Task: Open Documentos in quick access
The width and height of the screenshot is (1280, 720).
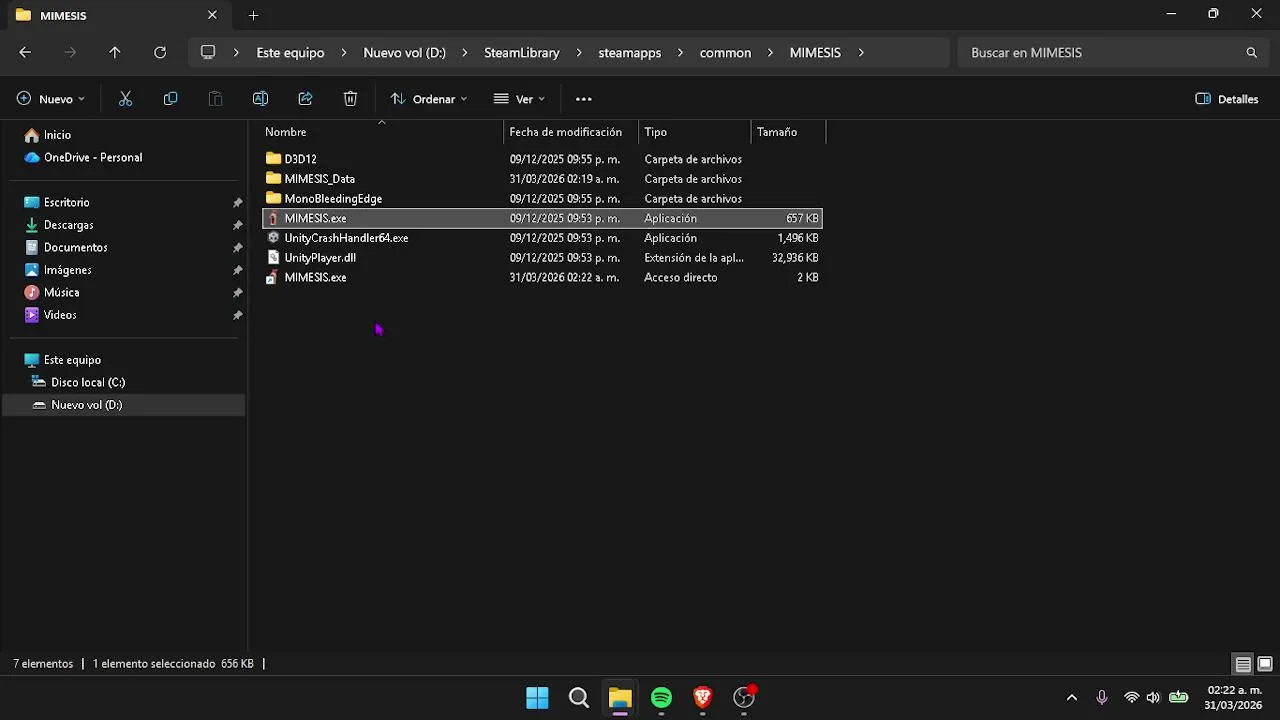Action: [x=75, y=248]
